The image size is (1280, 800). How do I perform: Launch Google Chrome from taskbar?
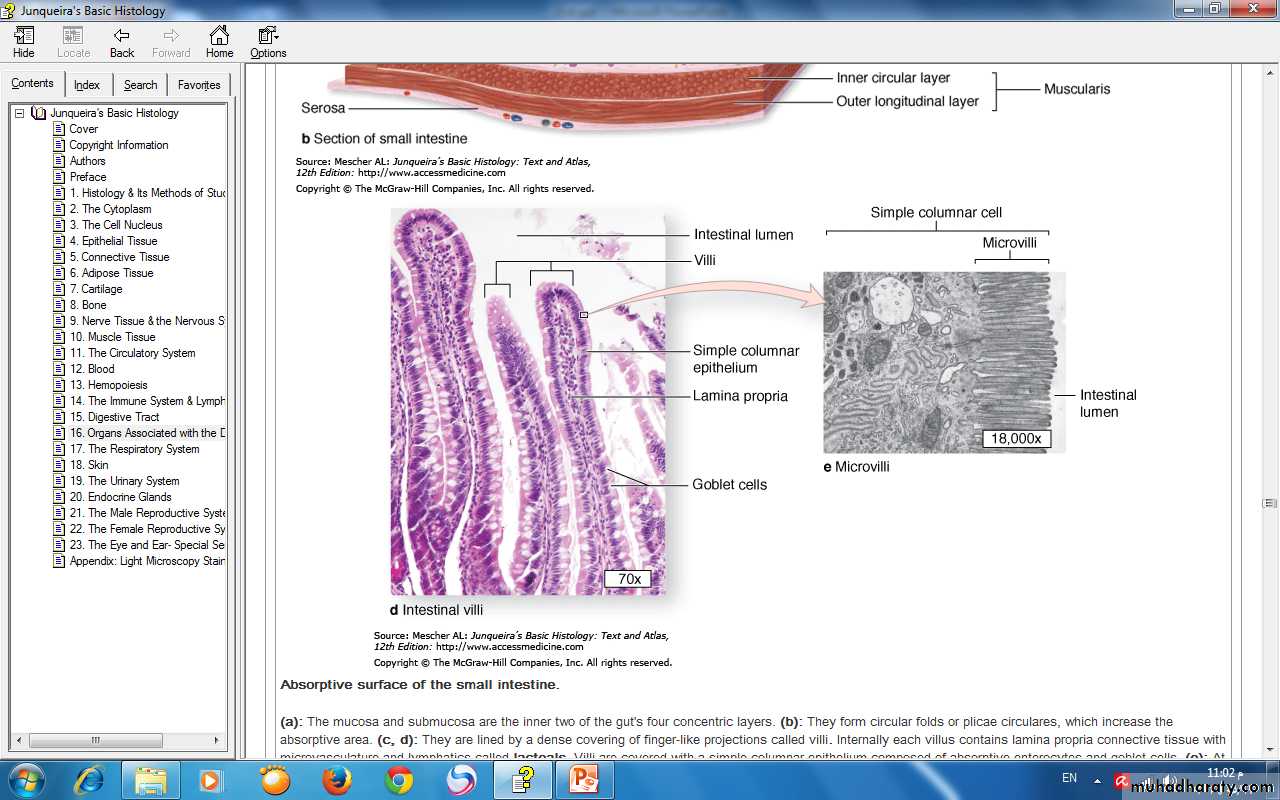pyautogui.click(x=399, y=780)
